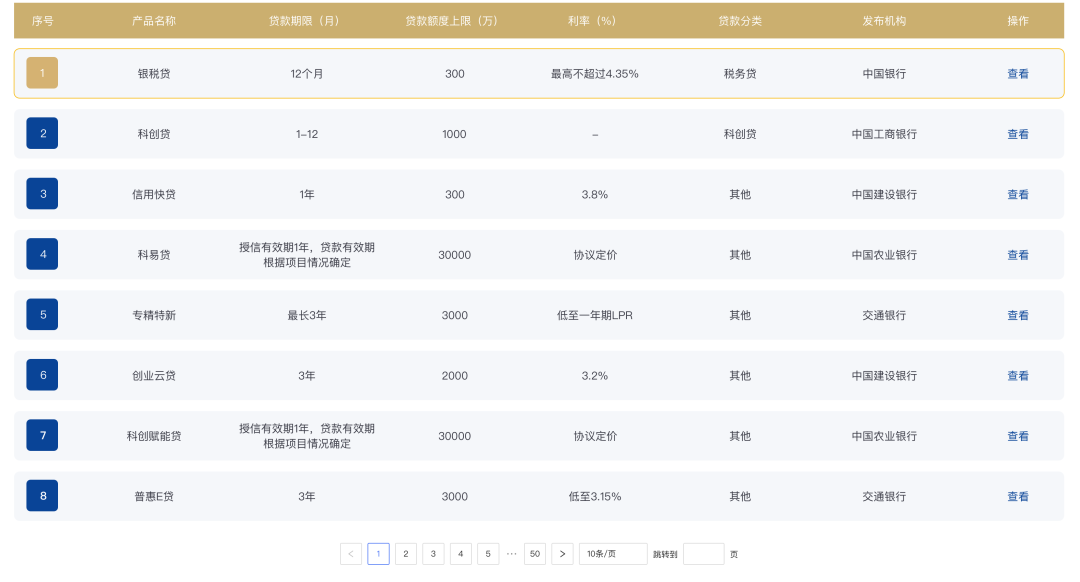The width and height of the screenshot is (1080, 582).
Task: Go to next page arrow
Action: click(x=562, y=554)
